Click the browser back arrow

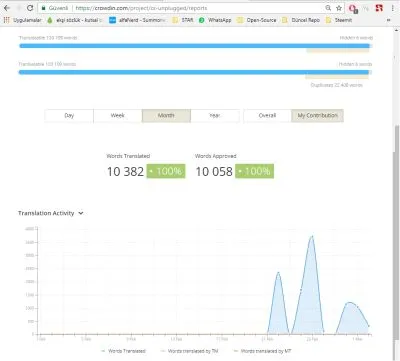(x=7, y=8)
